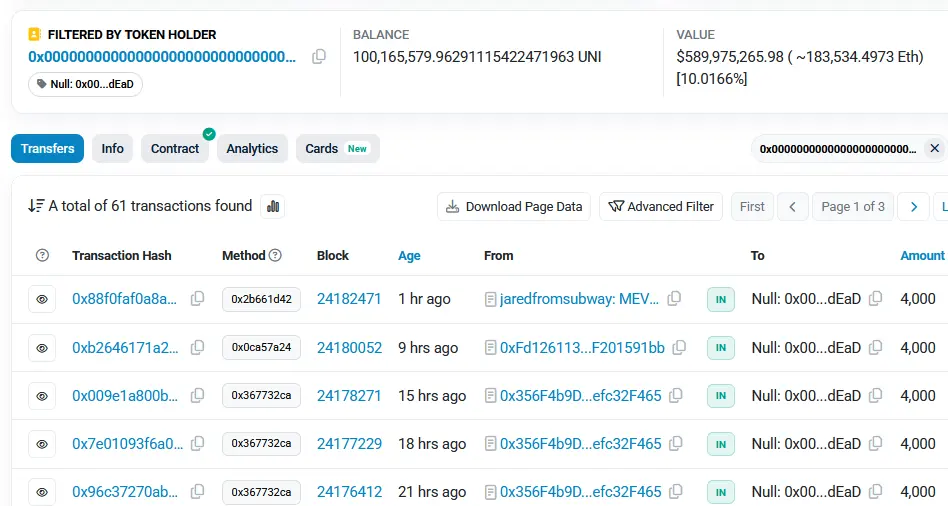The height and width of the screenshot is (506, 948).
Task: Click the Age column header
Action: 409,256
